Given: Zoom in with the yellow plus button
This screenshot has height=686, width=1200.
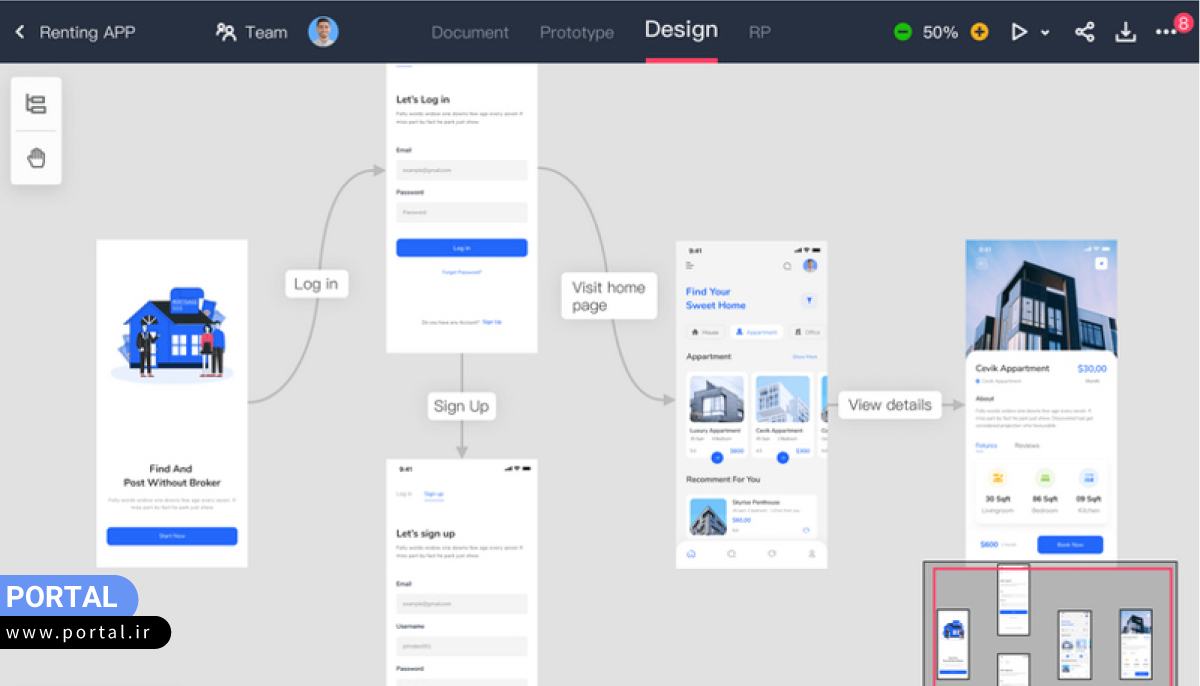Looking at the screenshot, I should point(980,32).
